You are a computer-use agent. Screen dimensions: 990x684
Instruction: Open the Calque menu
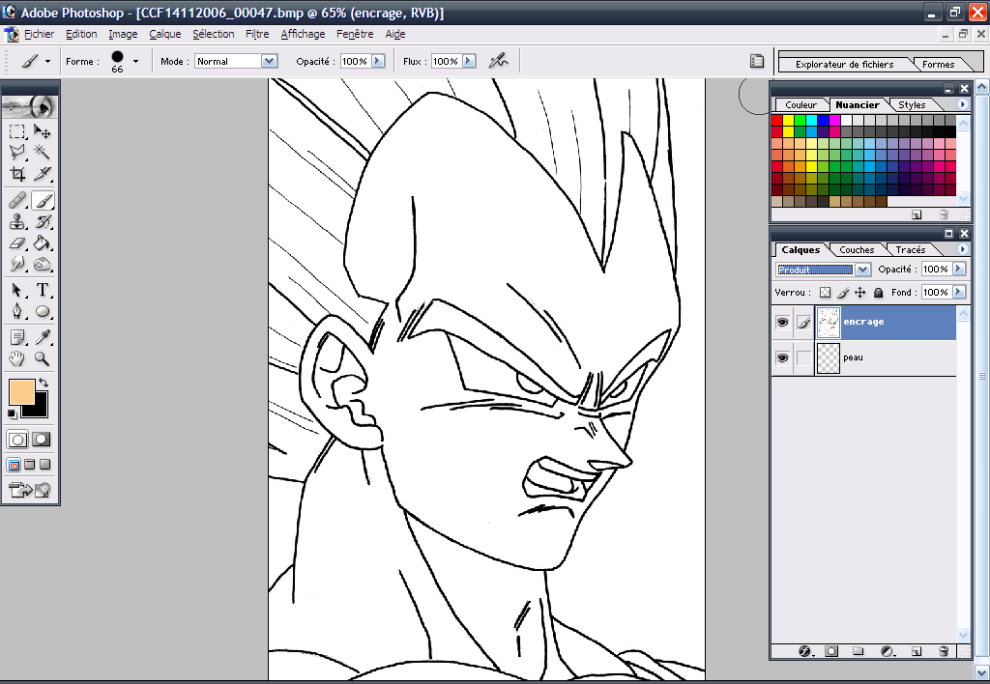click(x=165, y=34)
